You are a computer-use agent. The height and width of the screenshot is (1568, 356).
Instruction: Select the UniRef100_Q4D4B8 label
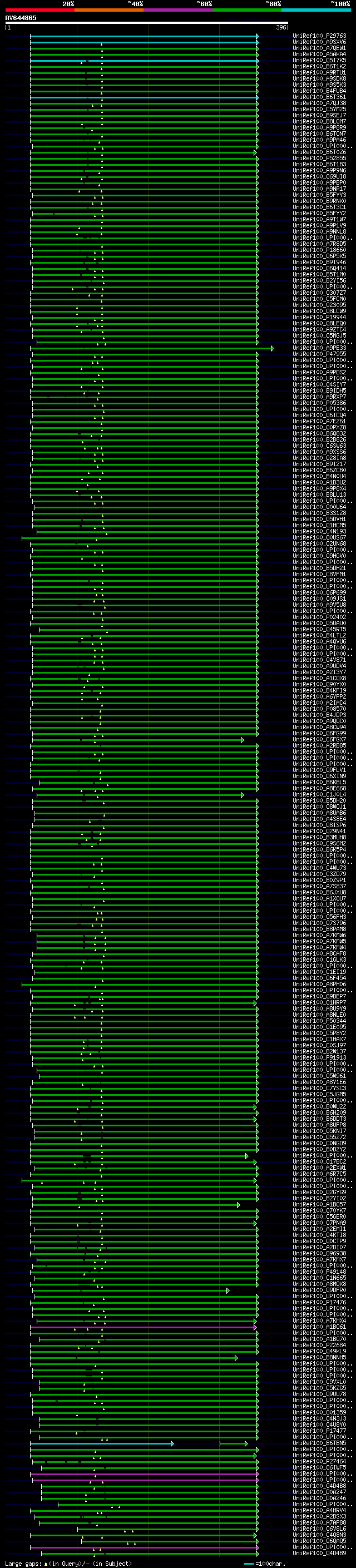point(319,1486)
